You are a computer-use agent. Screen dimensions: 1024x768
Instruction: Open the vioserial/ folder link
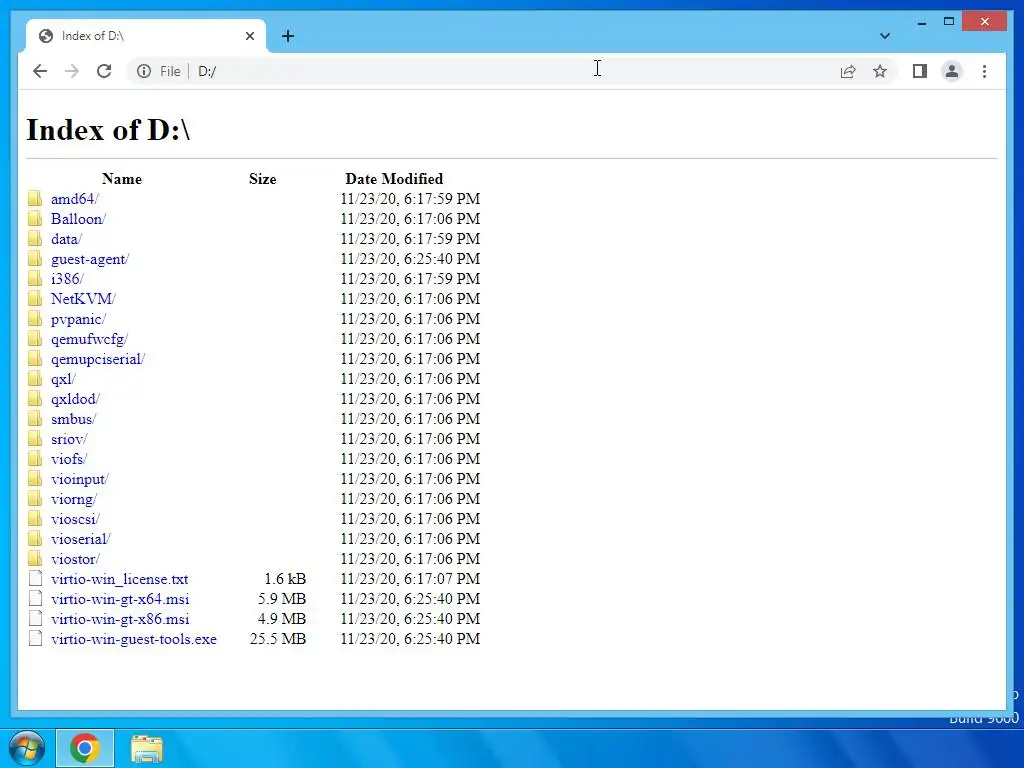[81, 539]
